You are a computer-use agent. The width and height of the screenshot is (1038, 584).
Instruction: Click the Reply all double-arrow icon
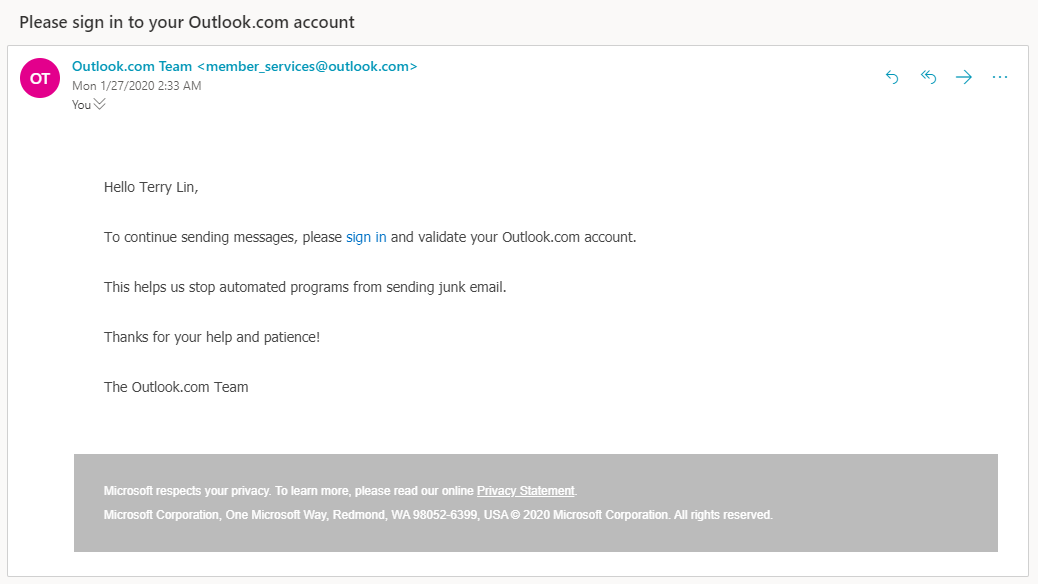point(928,78)
